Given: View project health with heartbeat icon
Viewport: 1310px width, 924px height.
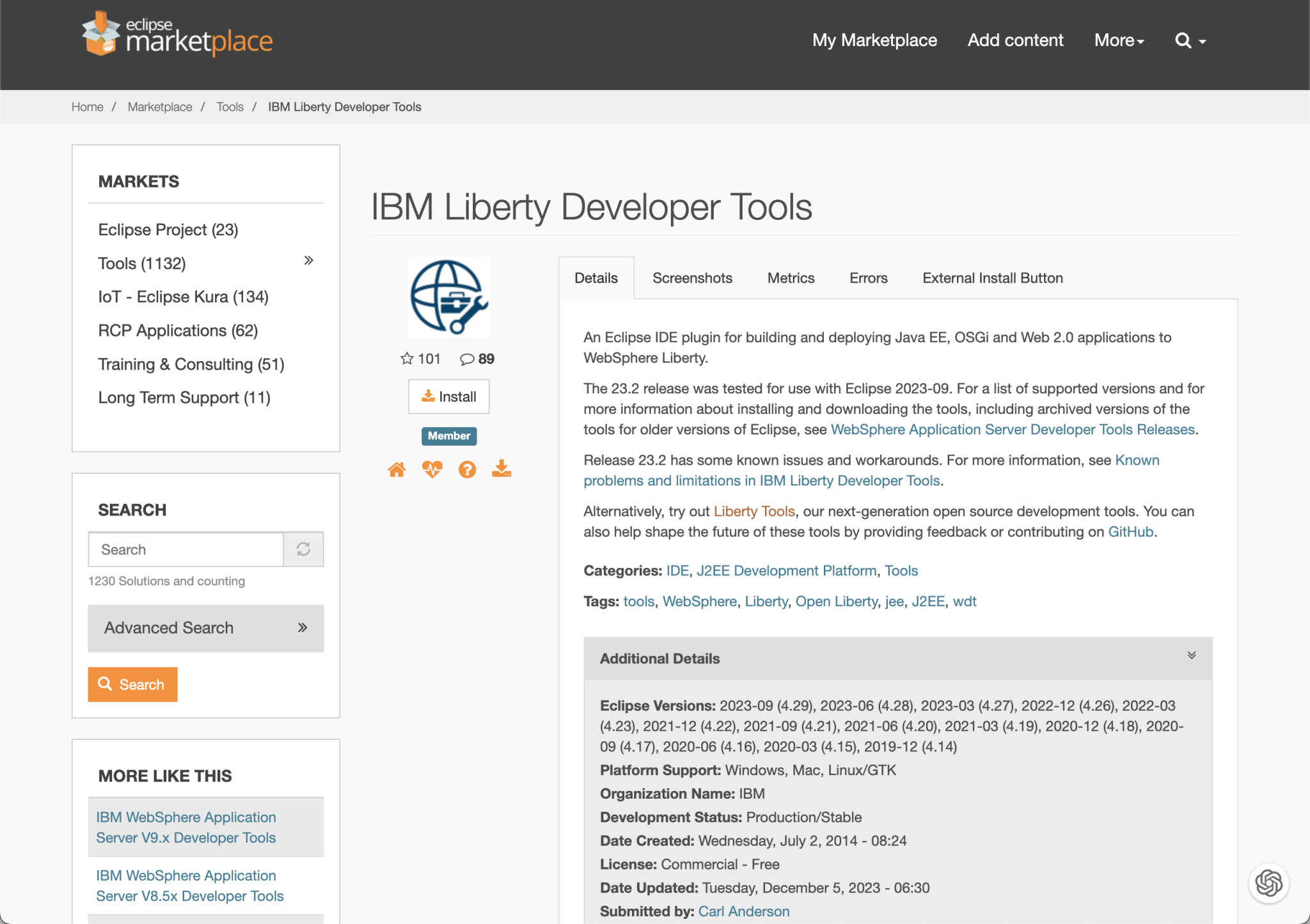Looking at the screenshot, I should pos(432,469).
